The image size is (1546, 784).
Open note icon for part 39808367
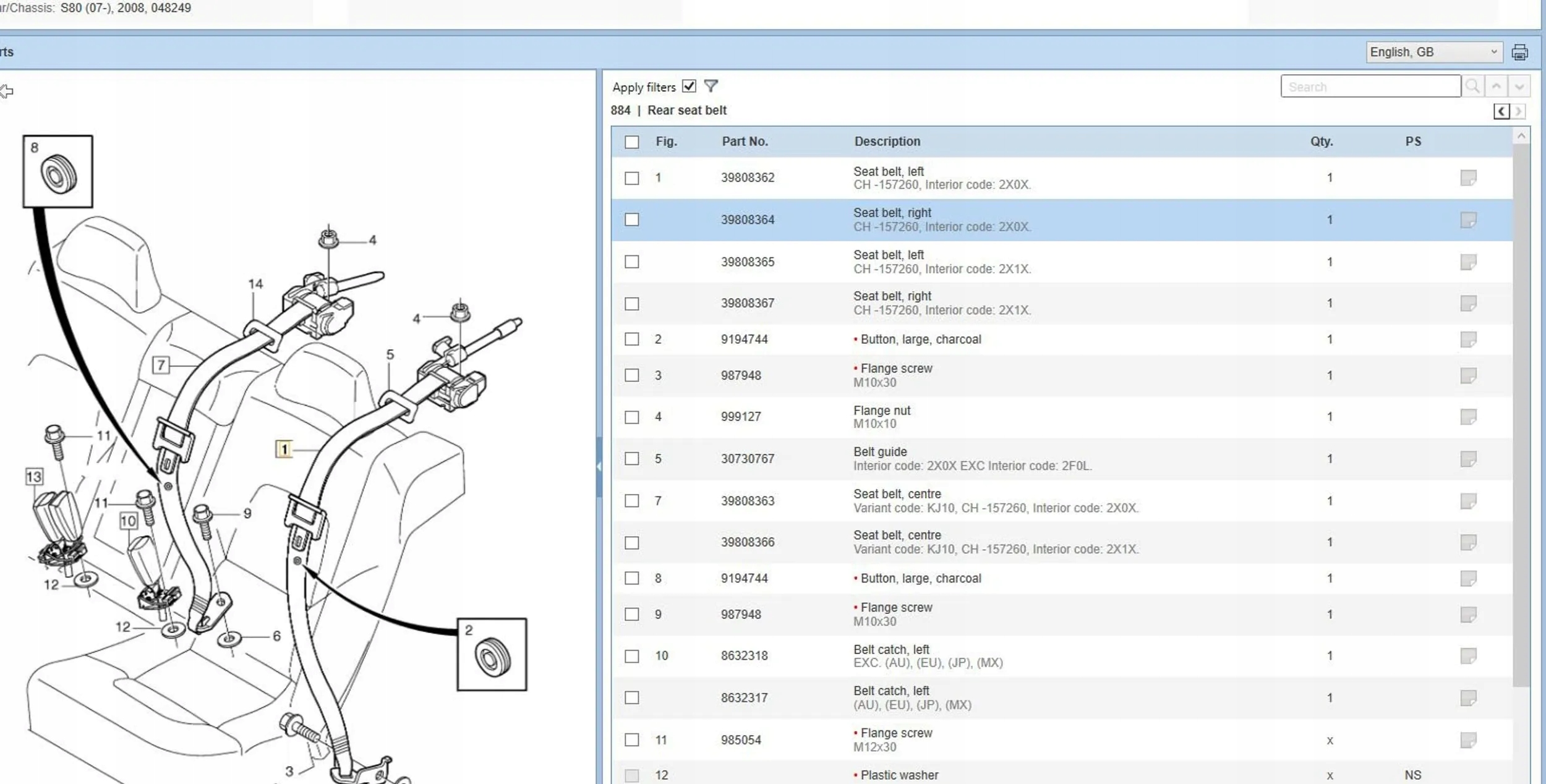[1468, 304]
